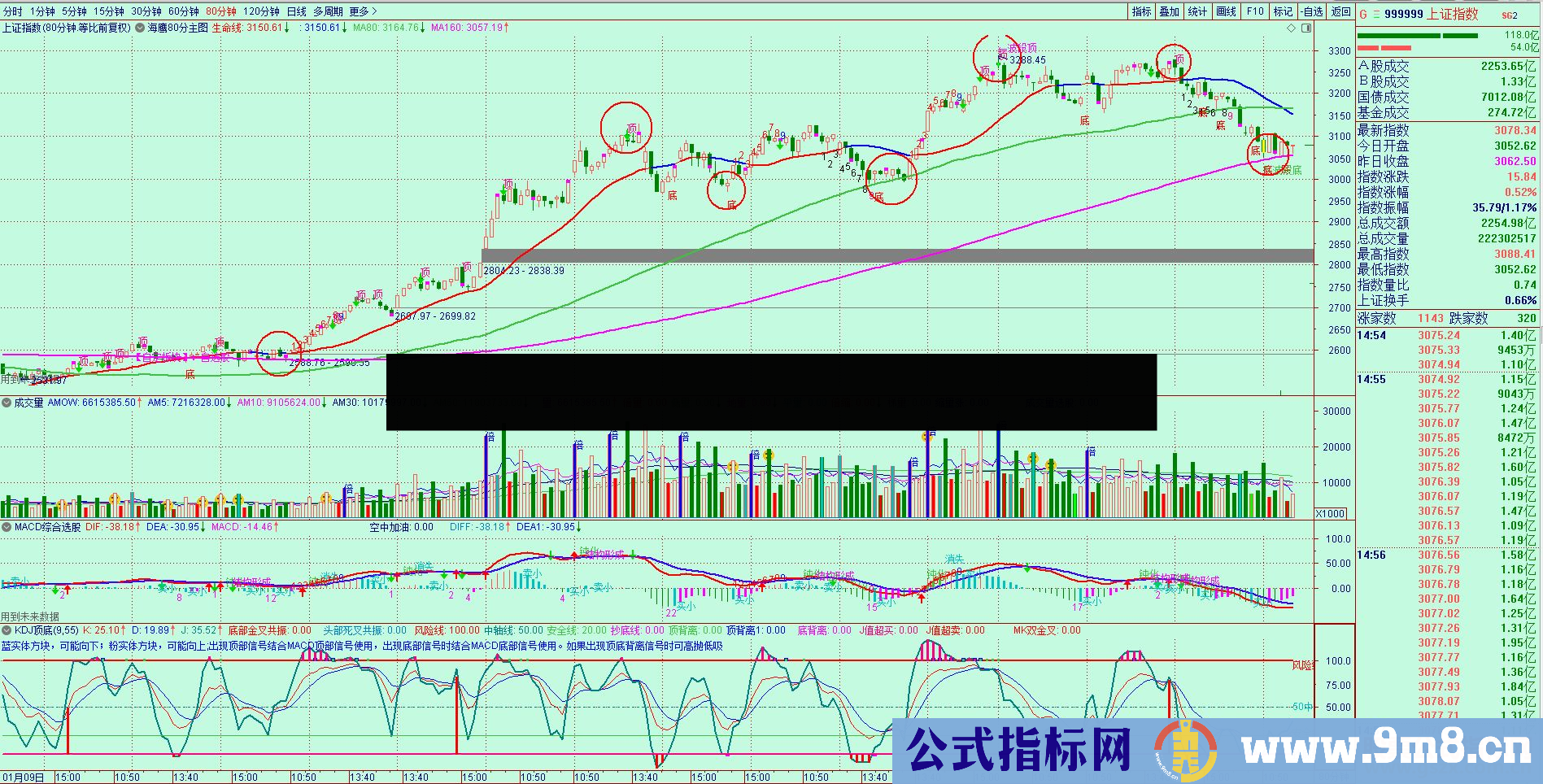Click the circled 顶 marker at 3288.45 peak
Image resolution: width=1543 pixels, height=784 pixels.
[1002, 54]
